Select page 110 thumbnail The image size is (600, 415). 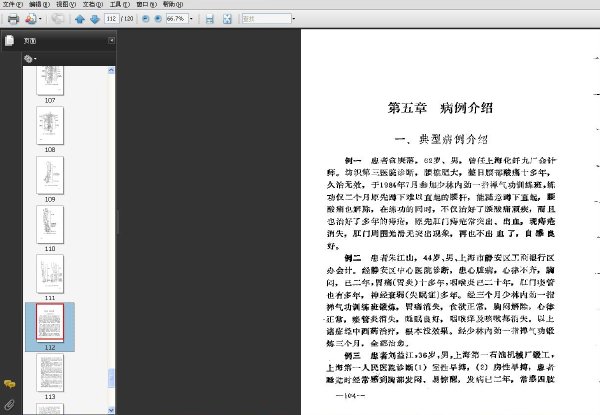(x=50, y=225)
